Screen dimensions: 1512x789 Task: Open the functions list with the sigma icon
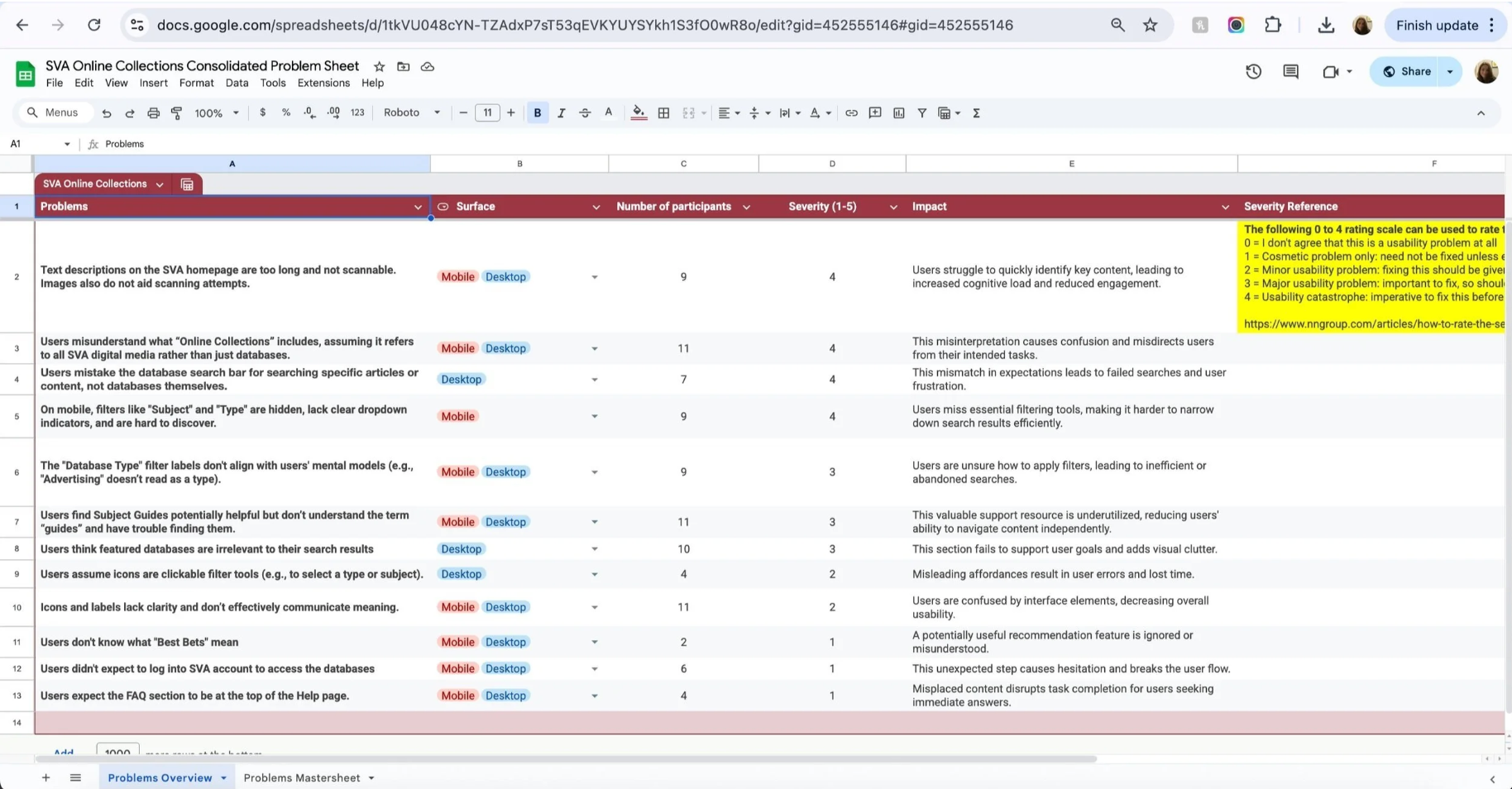tap(977, 112)
